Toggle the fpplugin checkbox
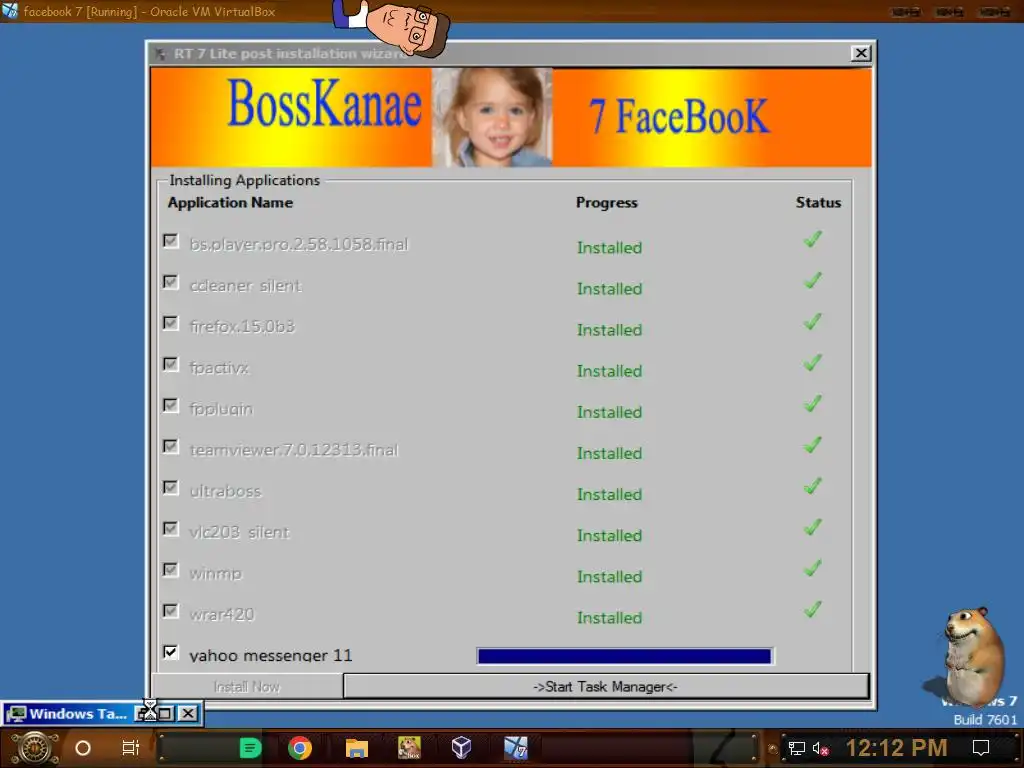 (170, 406)
